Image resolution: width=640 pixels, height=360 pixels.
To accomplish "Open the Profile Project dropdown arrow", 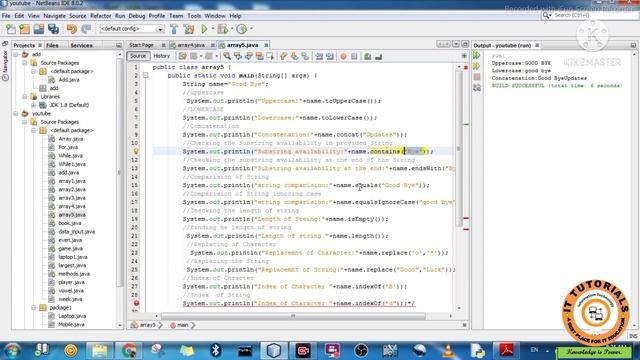I will (x=251, y=29).
